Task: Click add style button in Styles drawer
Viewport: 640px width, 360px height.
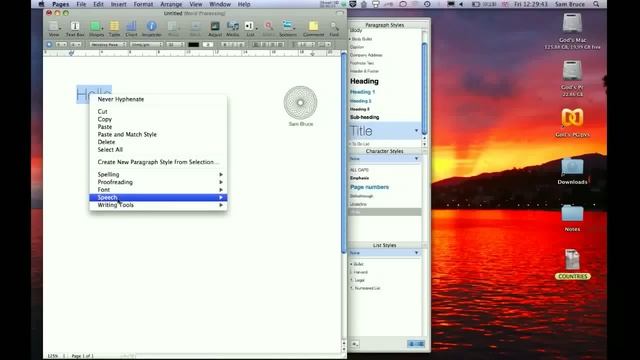Action: [355, 344]
